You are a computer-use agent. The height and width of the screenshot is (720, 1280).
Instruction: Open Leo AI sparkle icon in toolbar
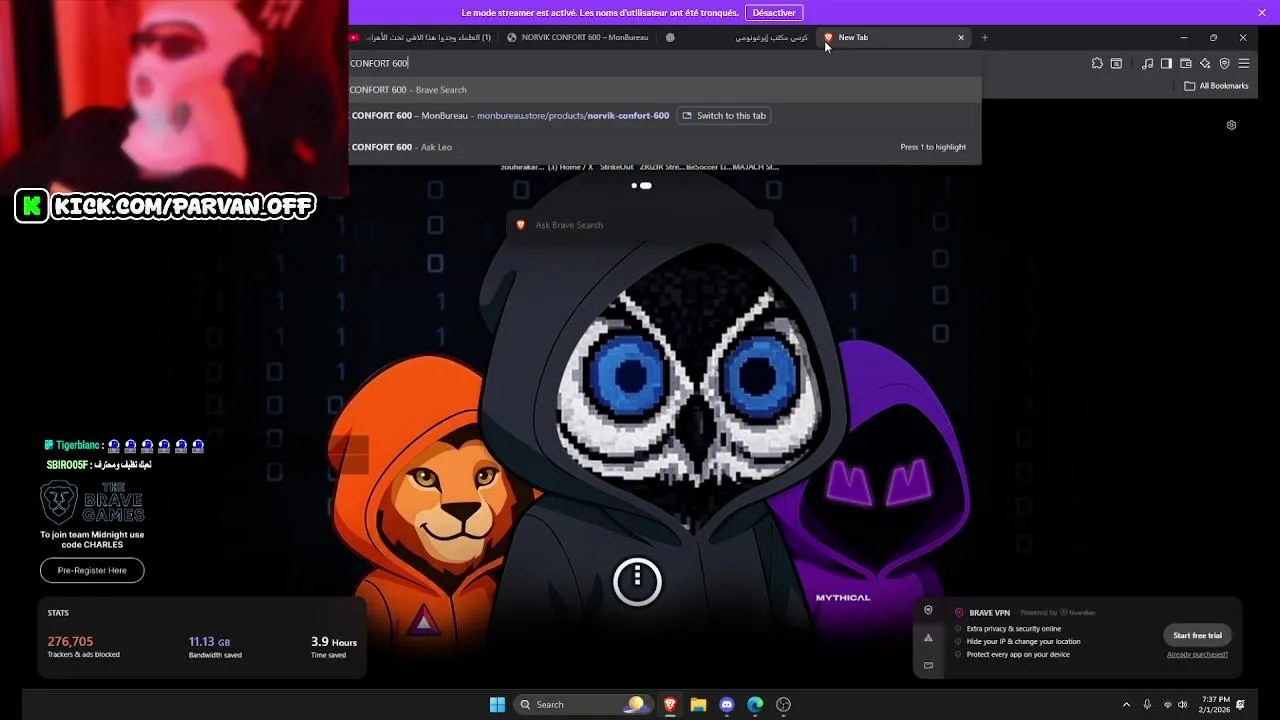point(1205,63)
